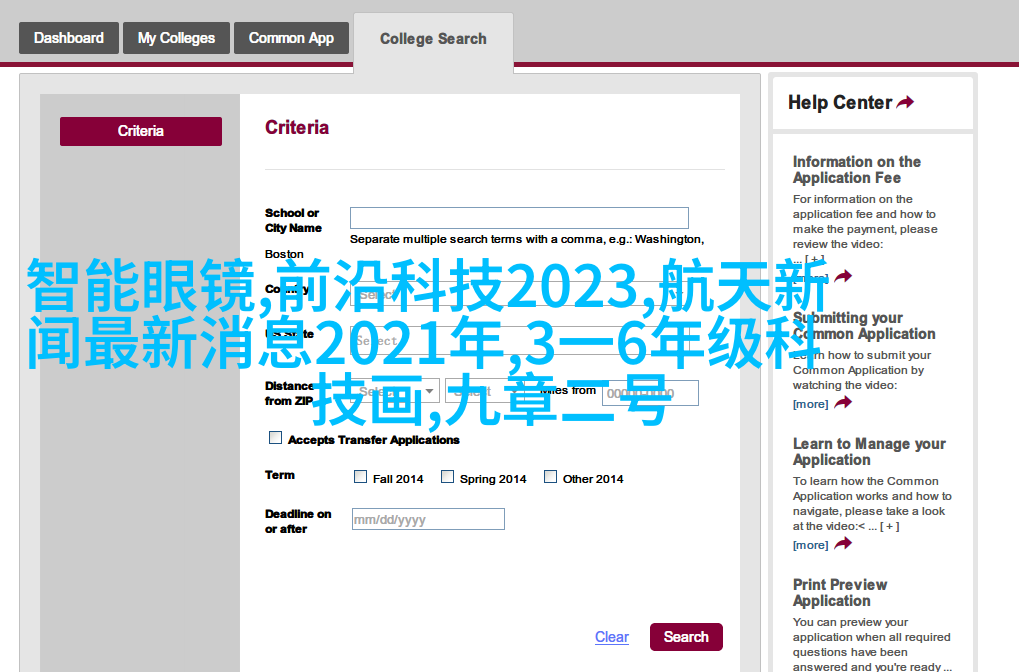The width and height of the screenshot is (1019, 672).
Task: Check Accepts Transfer Applications box
Action: (276, 438)
